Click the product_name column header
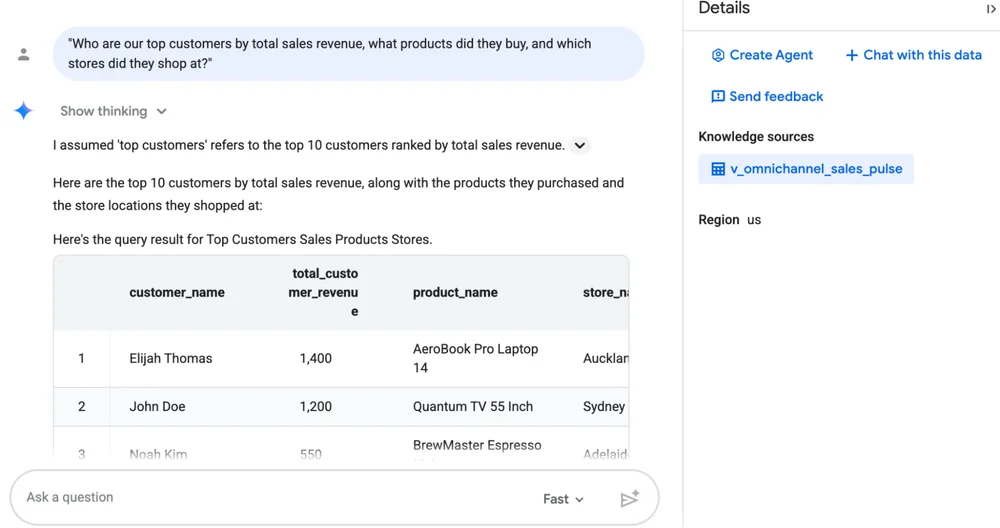 tap(455, 293)
